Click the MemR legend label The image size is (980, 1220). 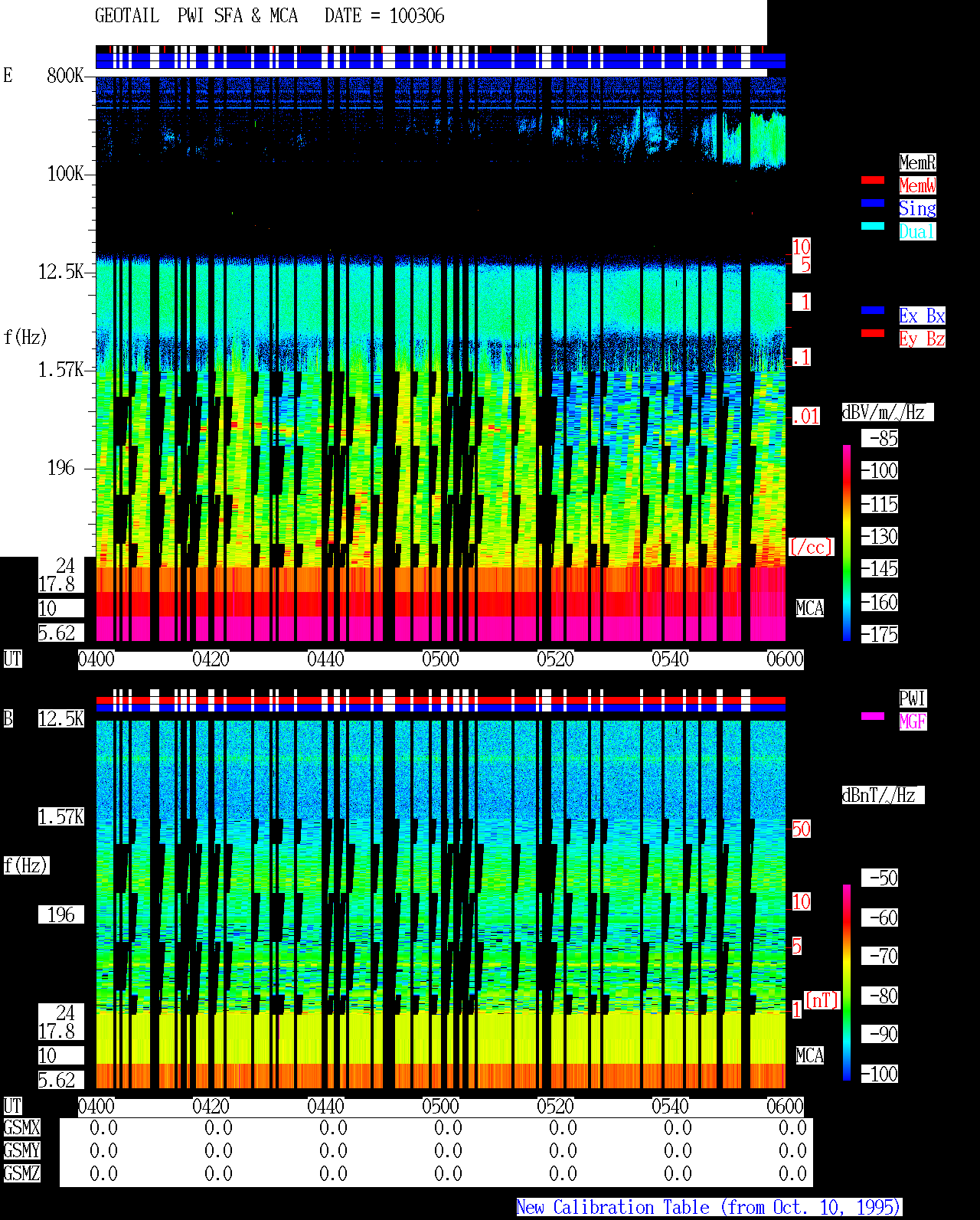[x=917, y=162]
